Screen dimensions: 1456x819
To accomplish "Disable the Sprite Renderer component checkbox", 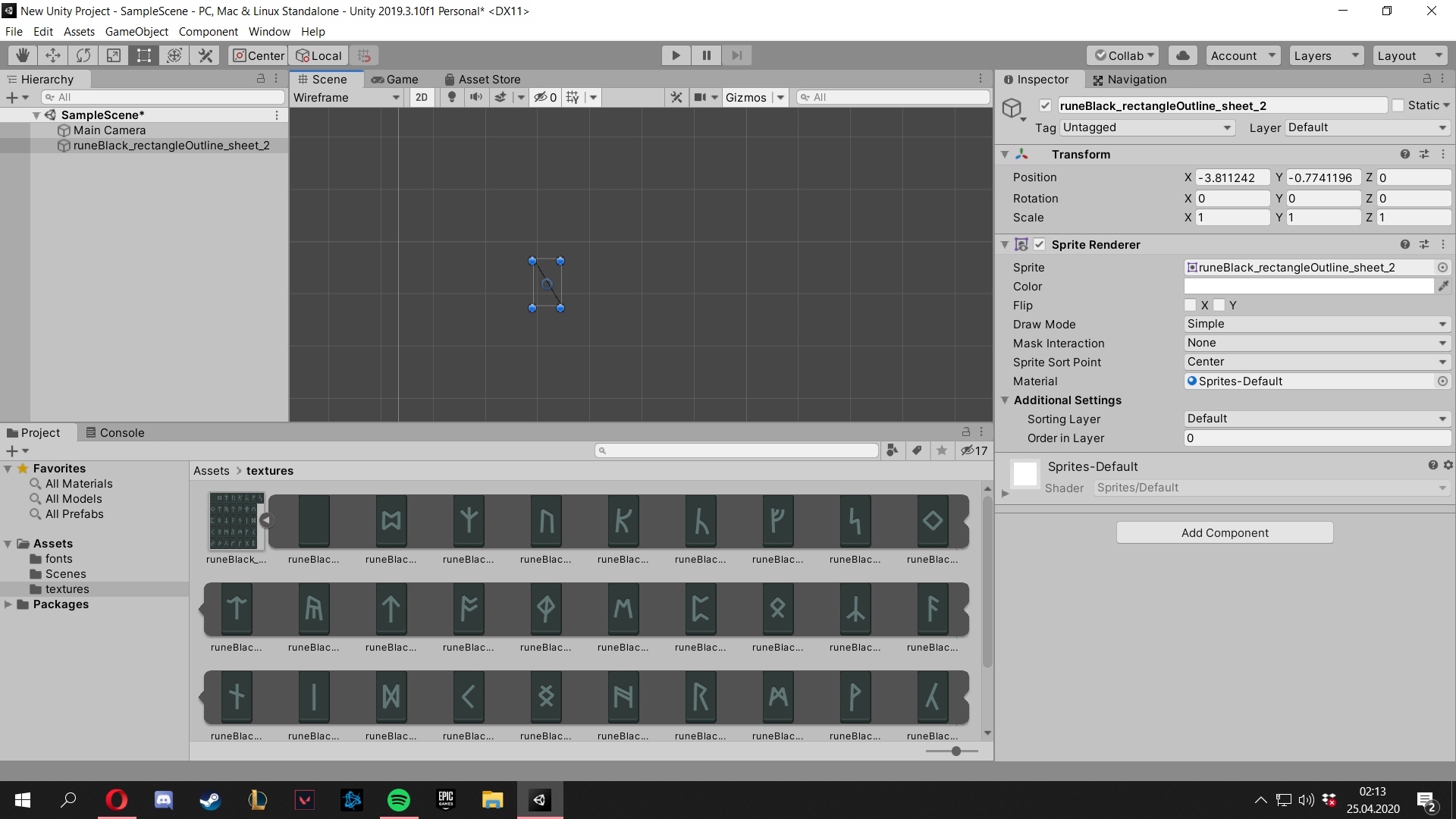I will coord(1040,244).
